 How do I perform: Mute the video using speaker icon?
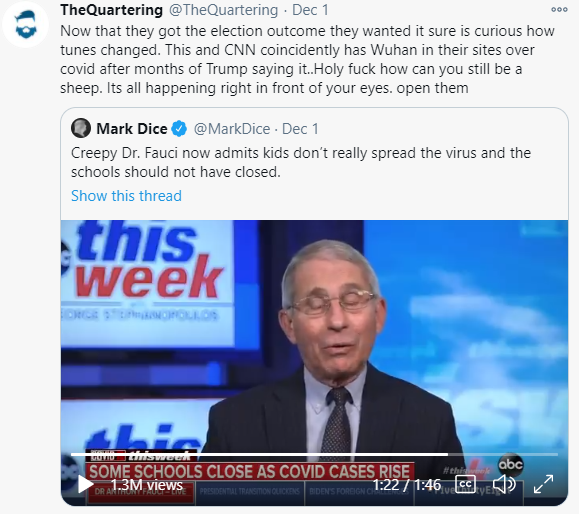click(x=504, y=484)
